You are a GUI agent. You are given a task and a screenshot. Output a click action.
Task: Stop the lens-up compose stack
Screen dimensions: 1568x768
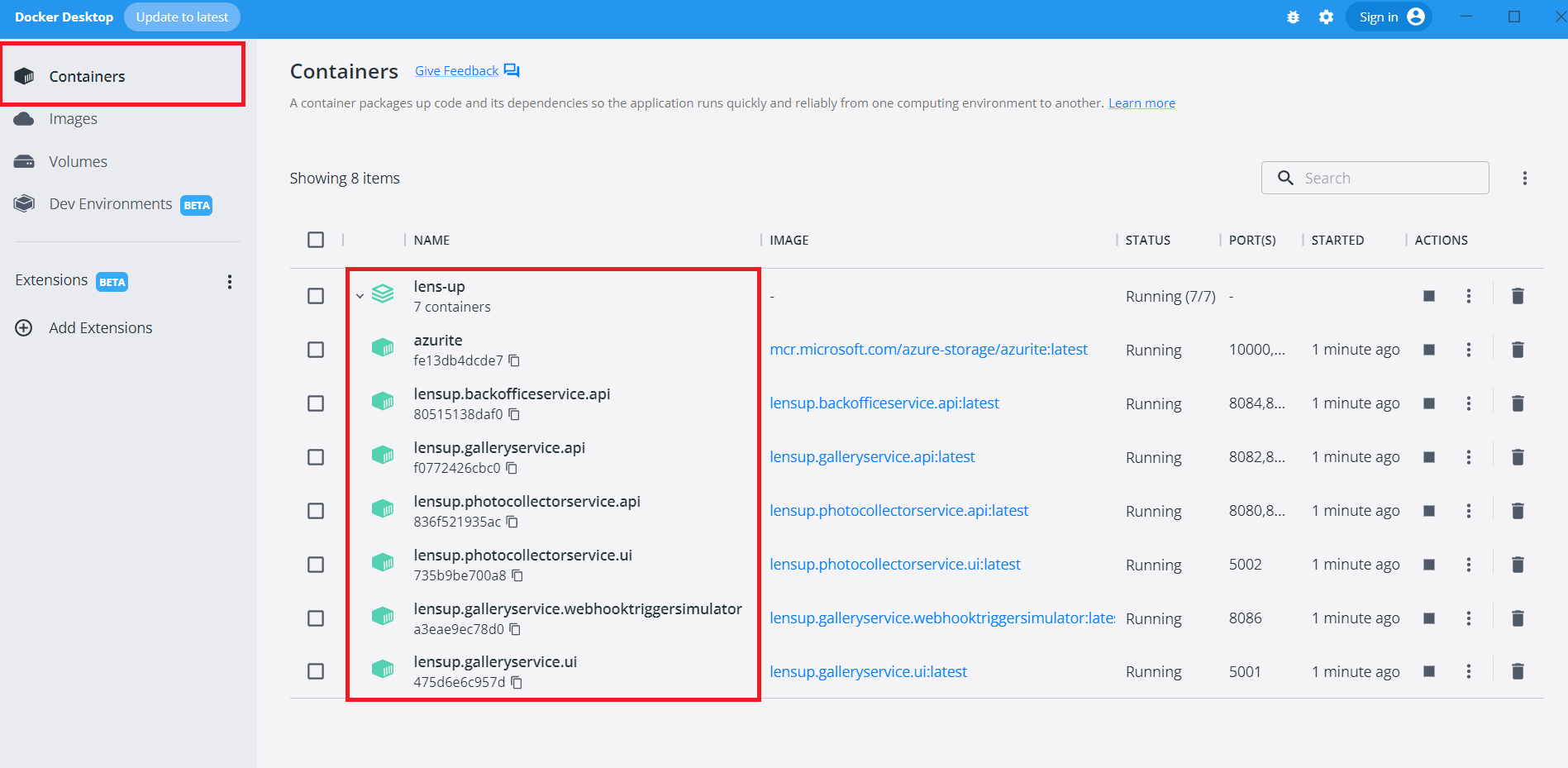click(x=1429, y=296)
